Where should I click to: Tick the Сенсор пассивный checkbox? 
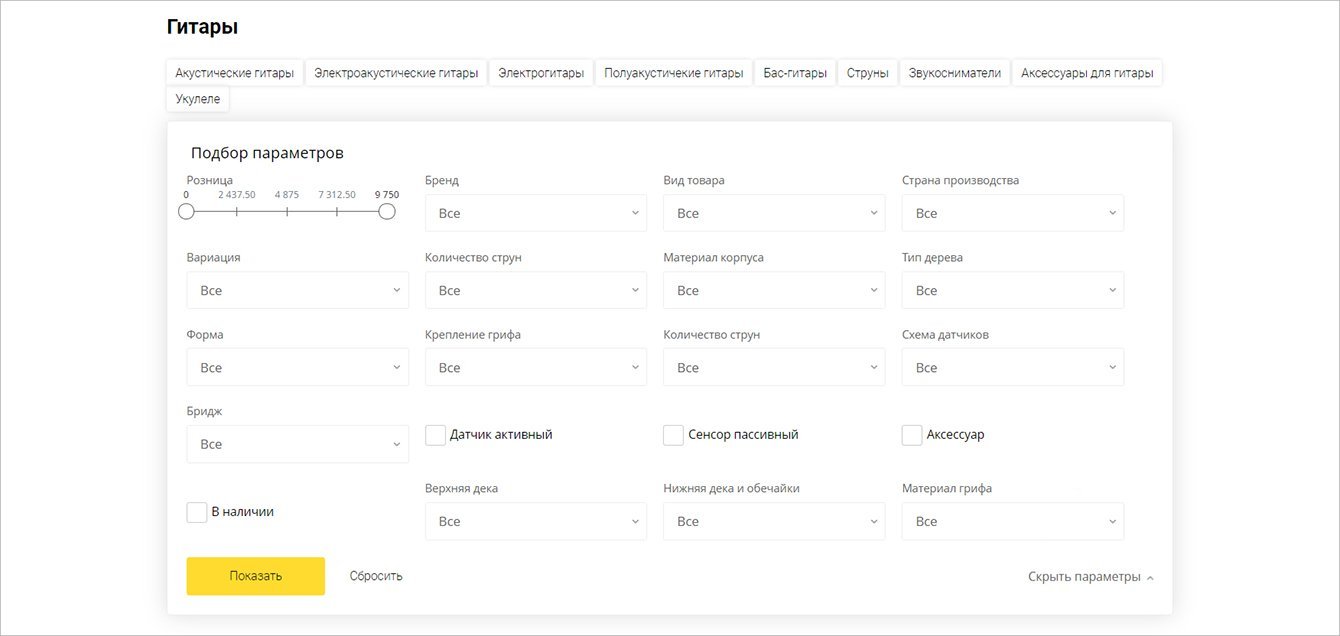673,435
